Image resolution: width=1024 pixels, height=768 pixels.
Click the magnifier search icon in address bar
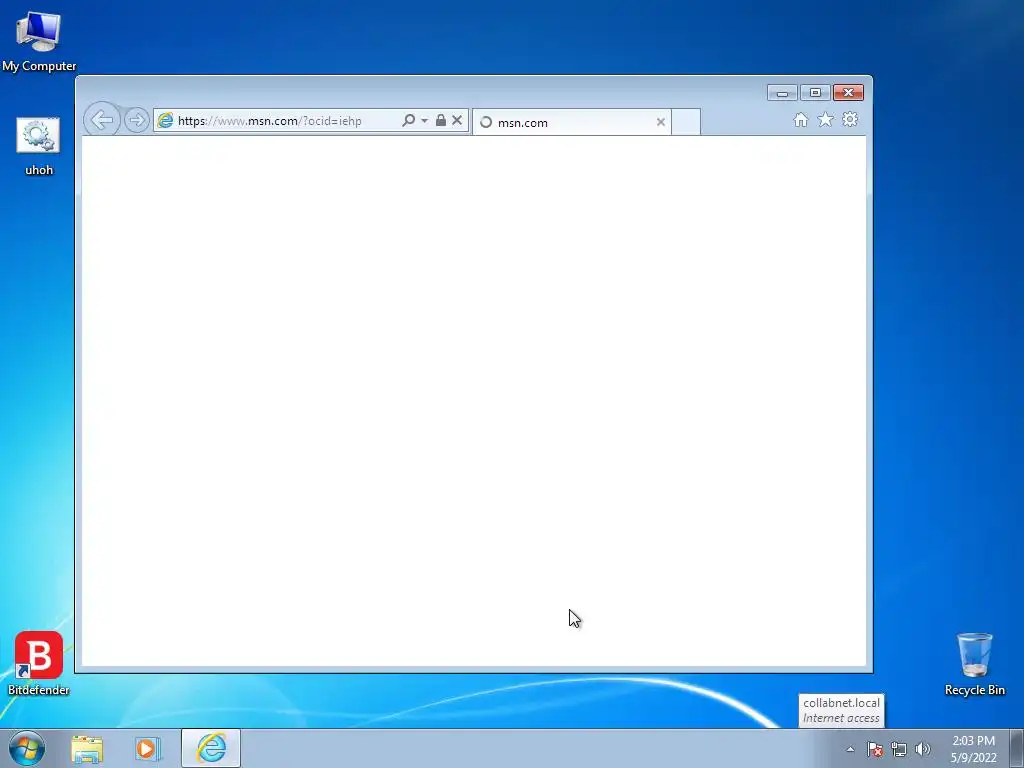(409, 120)
